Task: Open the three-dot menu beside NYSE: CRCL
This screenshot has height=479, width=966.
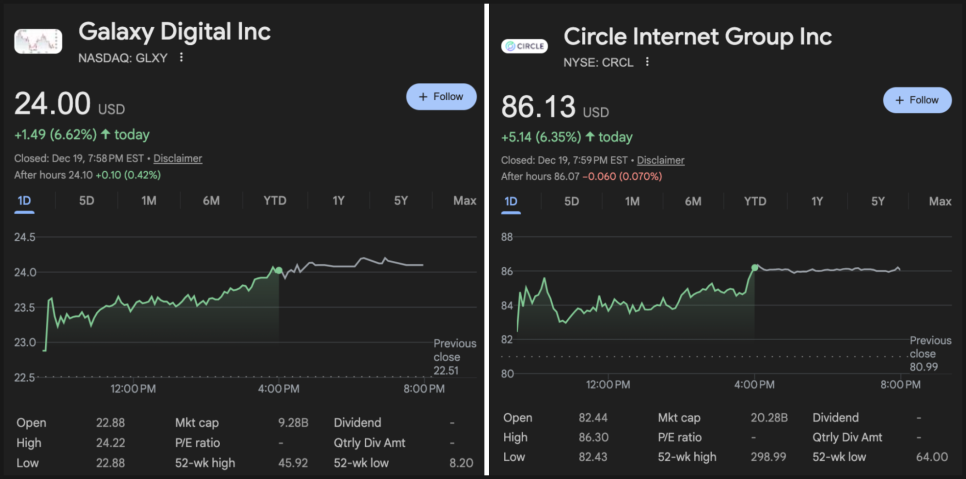Action: [647, 62]
